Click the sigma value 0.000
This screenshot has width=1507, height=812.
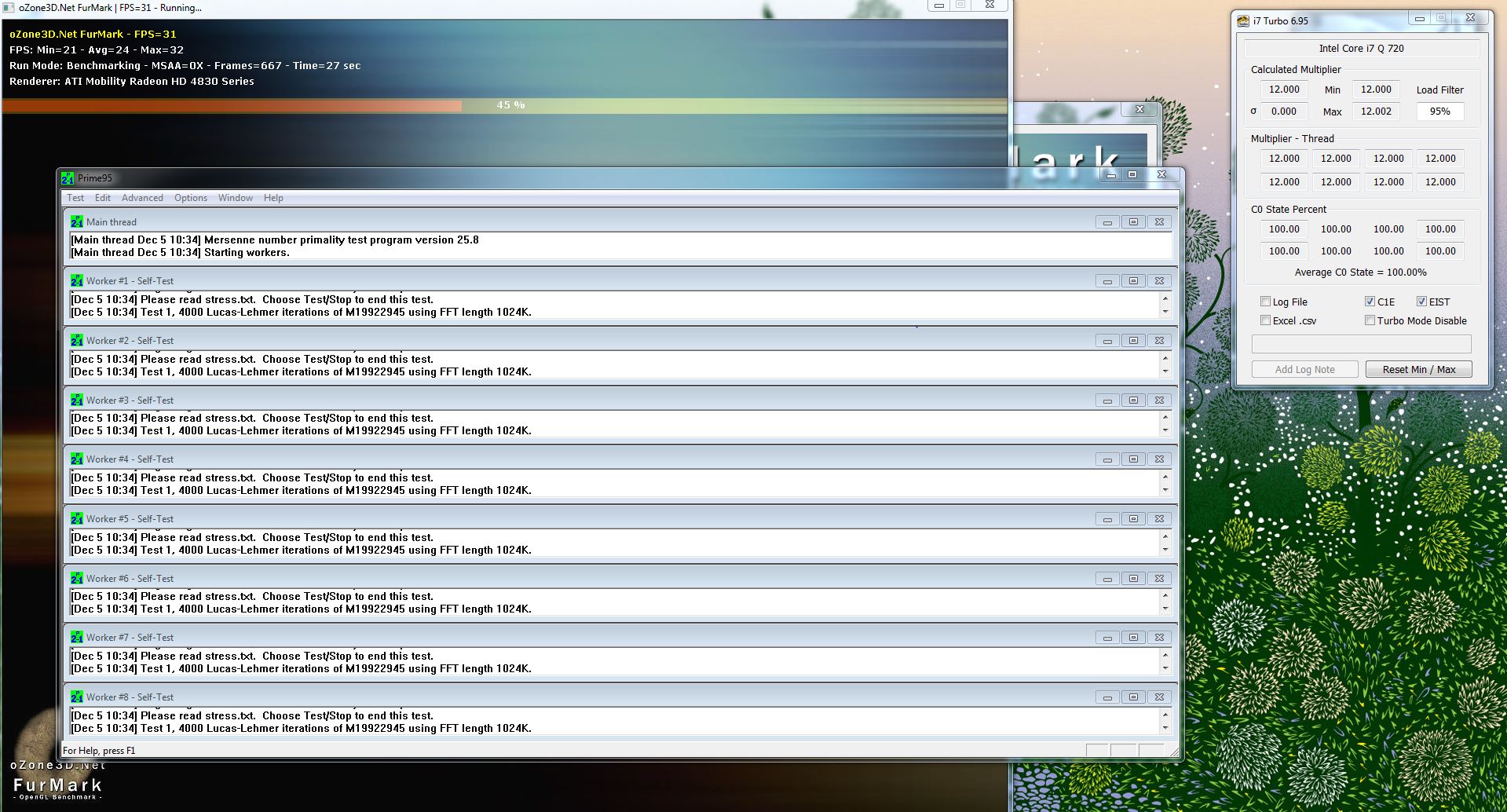(x=1284, y=112)
